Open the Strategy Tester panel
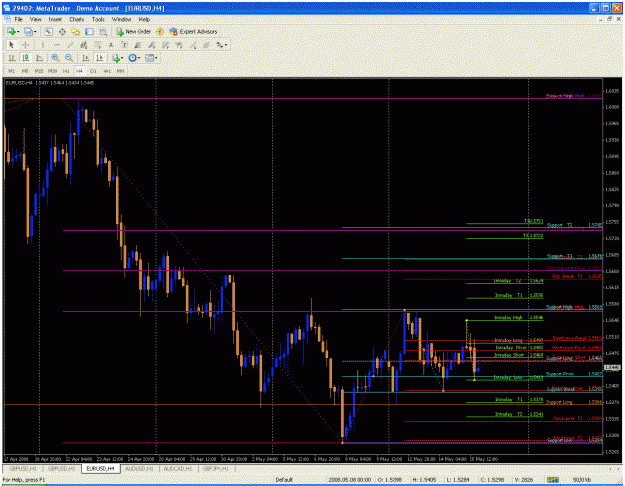This screenshot has width=625, height=486. tap(103, 31)
